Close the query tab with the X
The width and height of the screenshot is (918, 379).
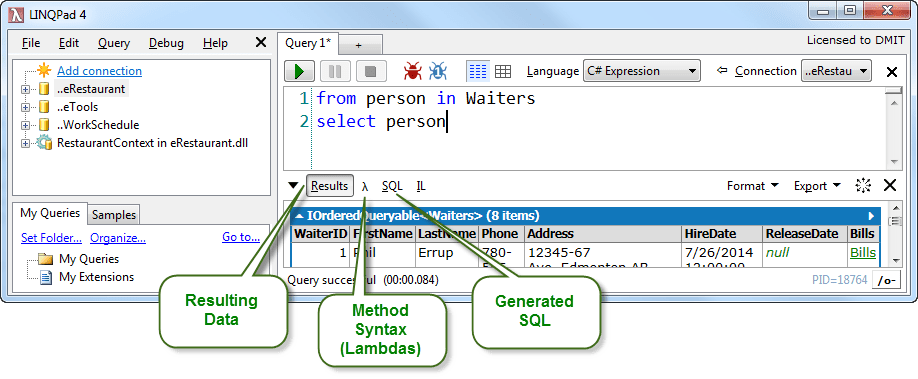[x=892, y=72]
